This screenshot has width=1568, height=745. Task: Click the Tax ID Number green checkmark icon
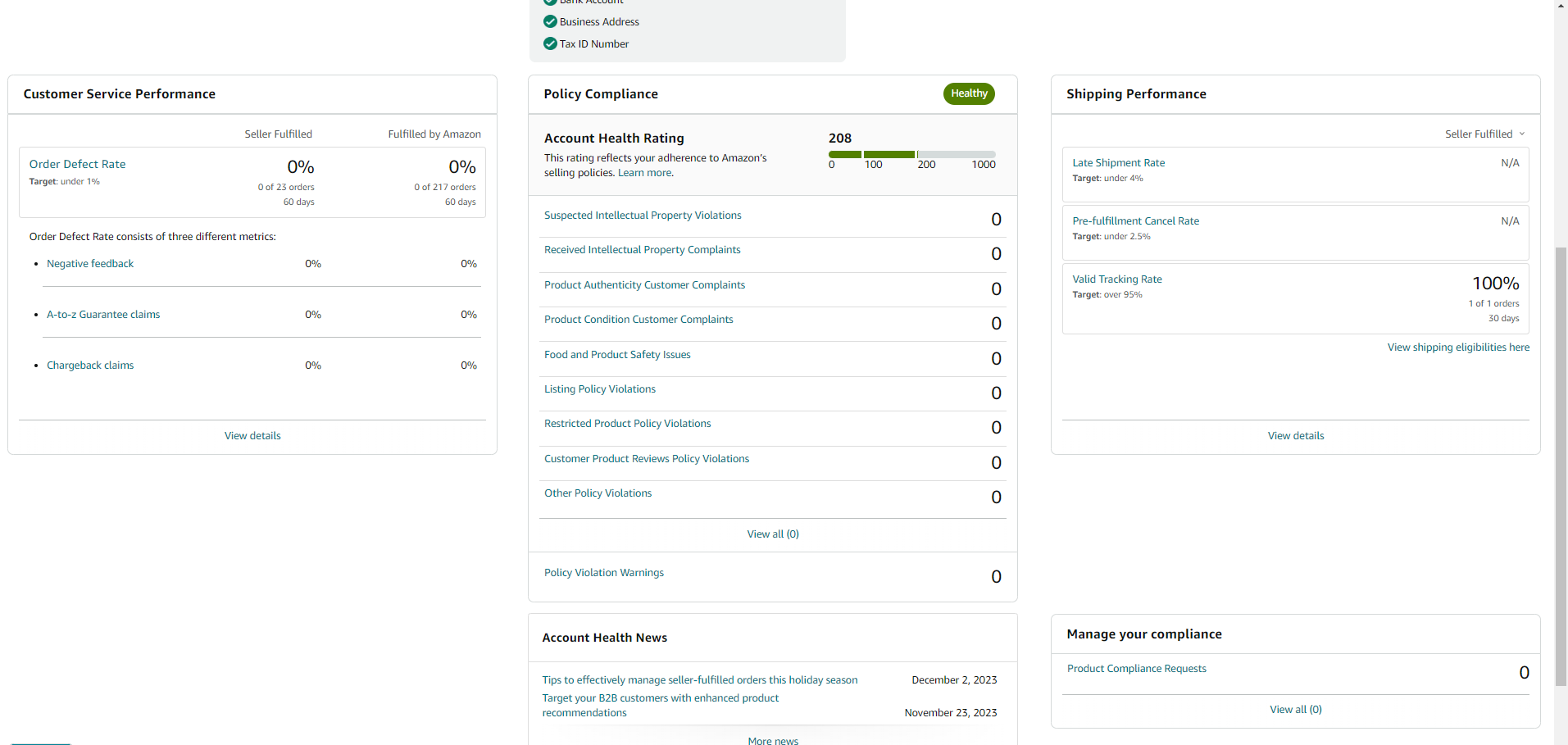pyautogui.click(x=550, y=43)
